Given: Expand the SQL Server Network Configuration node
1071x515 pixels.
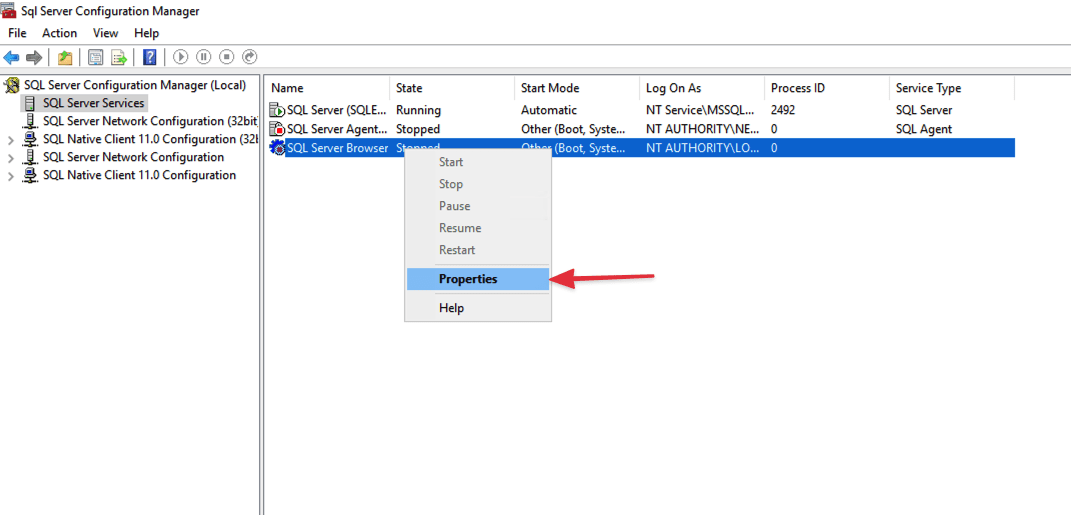Looking at the screenshot, I should (11, 158).
